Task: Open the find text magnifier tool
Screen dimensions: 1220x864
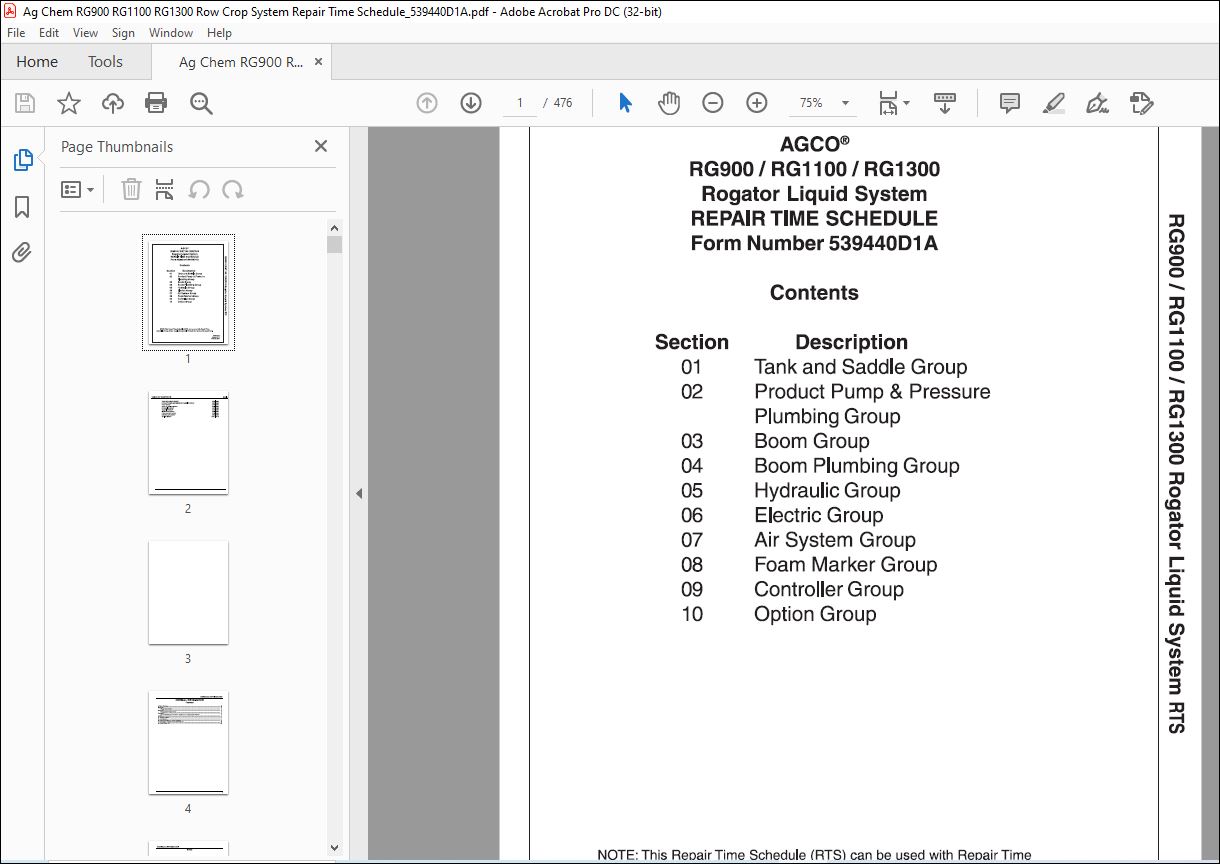Action: (x=201, y=103)
